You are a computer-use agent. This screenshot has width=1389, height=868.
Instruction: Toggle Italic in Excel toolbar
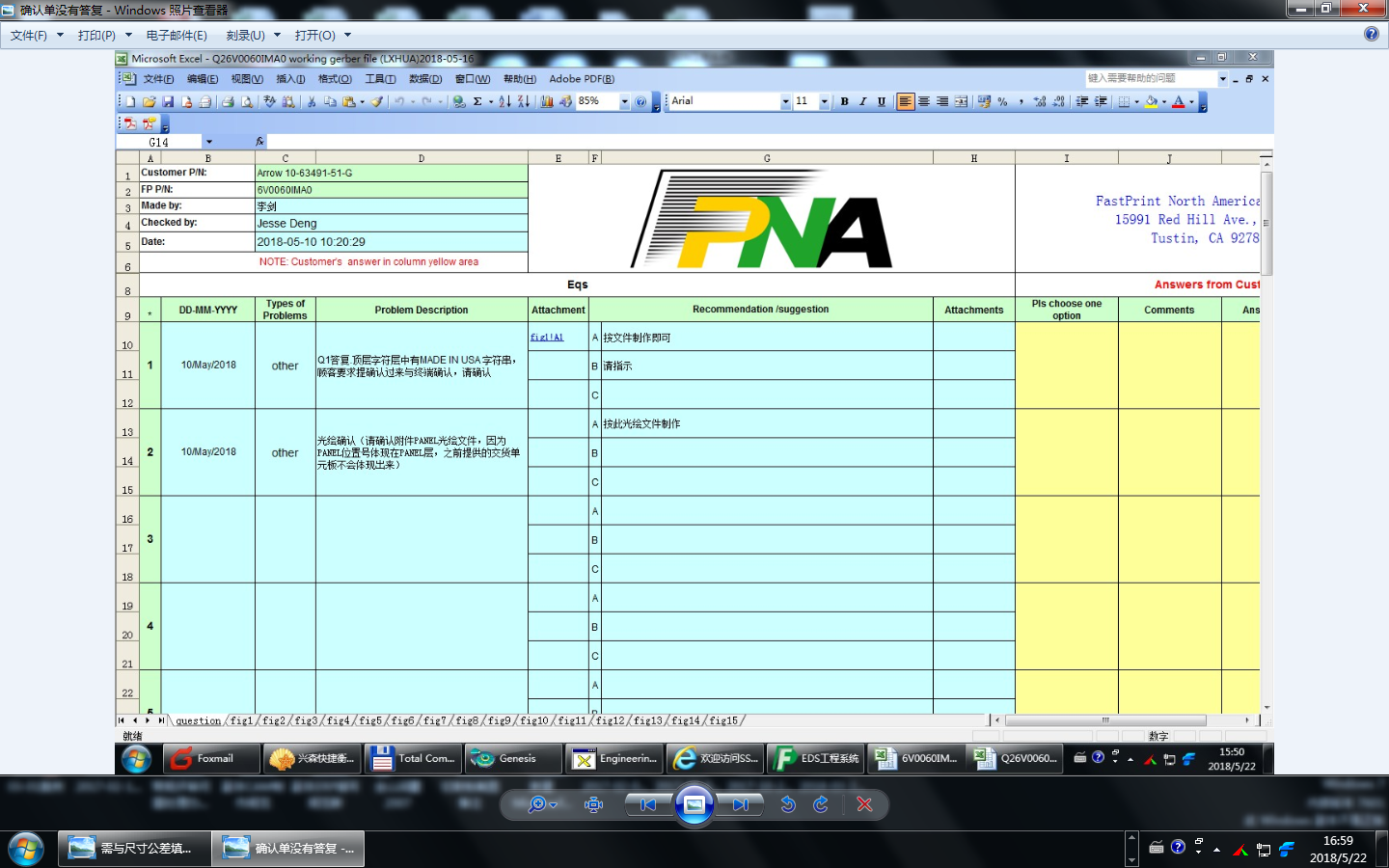(862, 101)
